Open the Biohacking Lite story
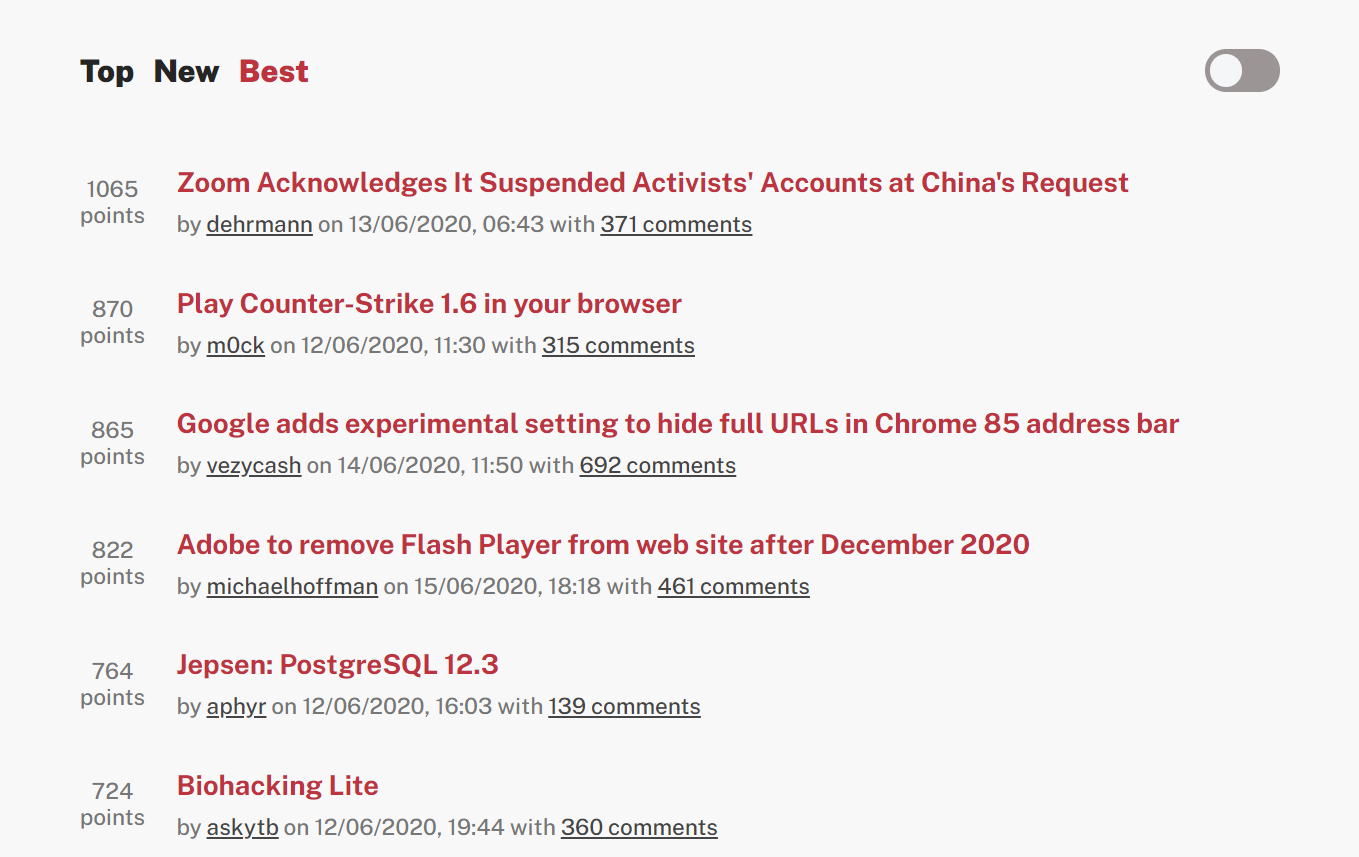 click(x=277, y=786)
